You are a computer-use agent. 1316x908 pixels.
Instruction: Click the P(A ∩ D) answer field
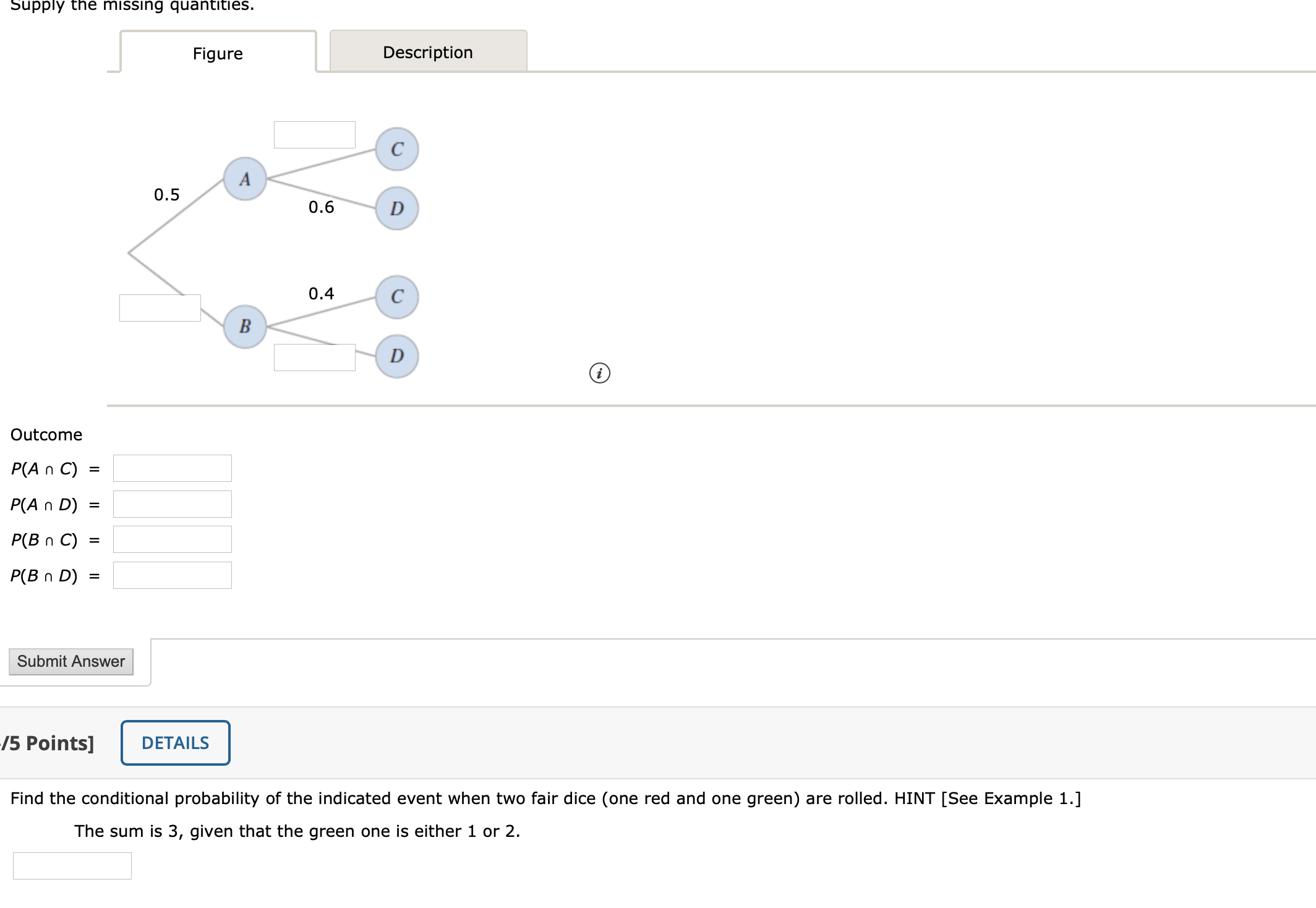pyautogui.click(x=171, y=504)
